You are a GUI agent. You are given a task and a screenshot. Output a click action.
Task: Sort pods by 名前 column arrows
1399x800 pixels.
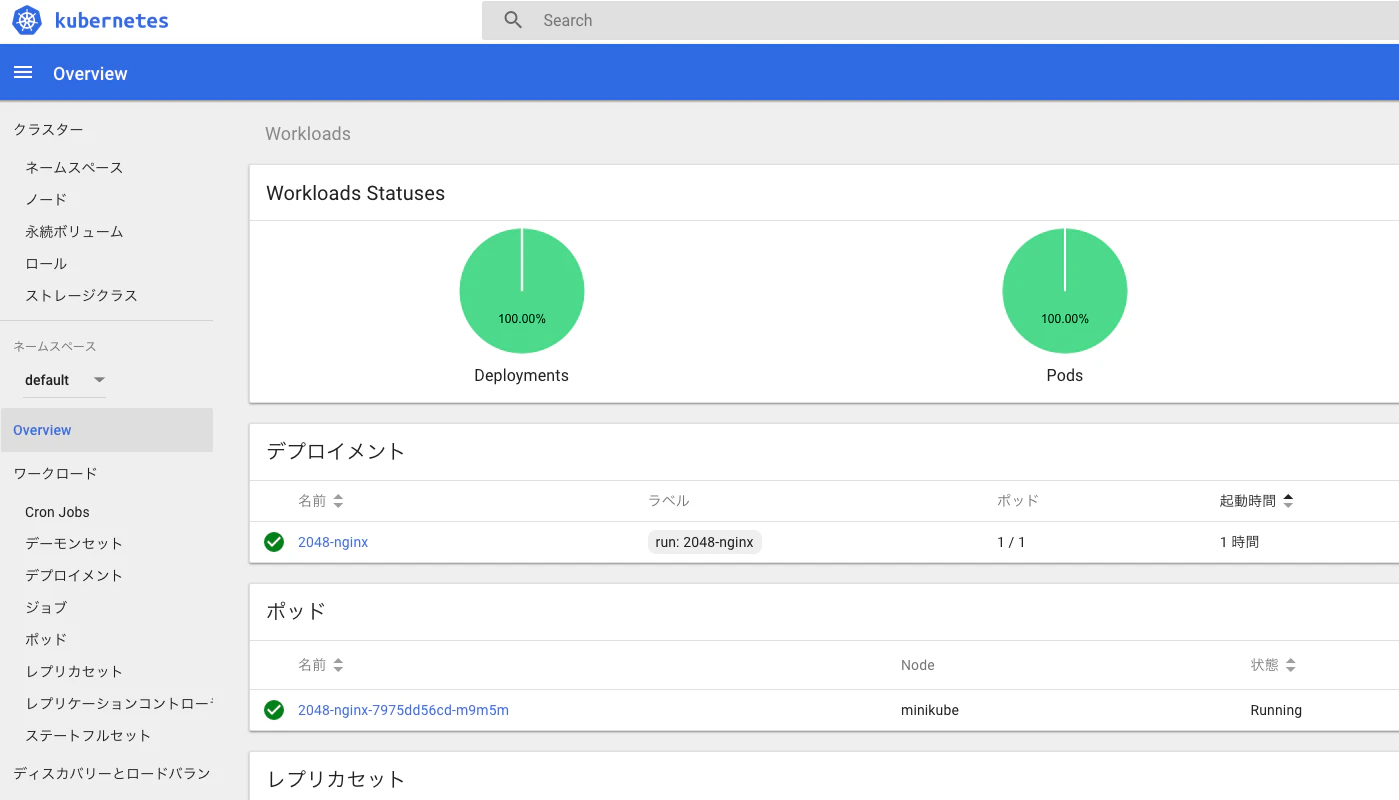[338, 665]
